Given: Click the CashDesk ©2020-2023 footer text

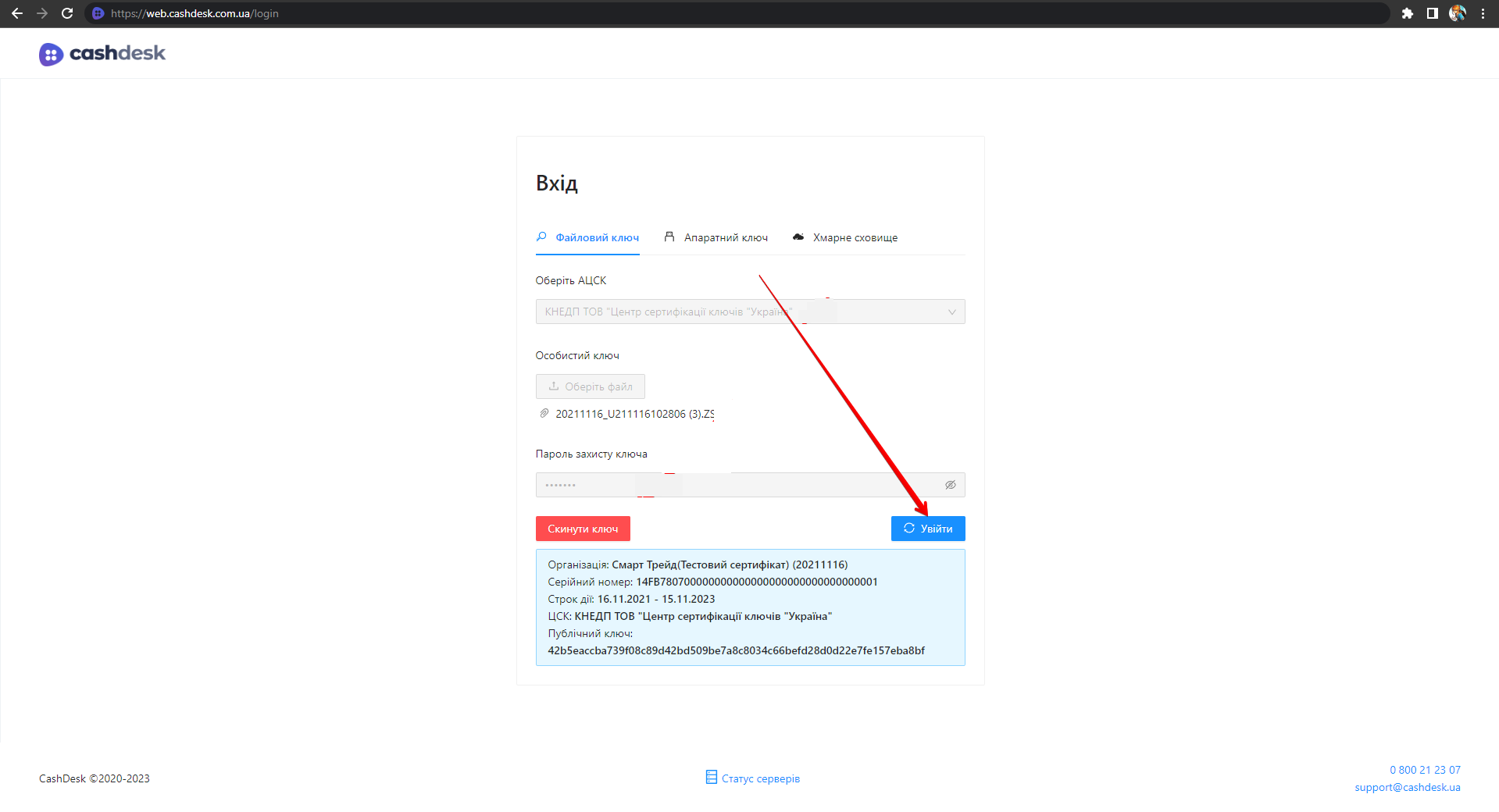Looking at the screenshot, I should click(95, 778).
